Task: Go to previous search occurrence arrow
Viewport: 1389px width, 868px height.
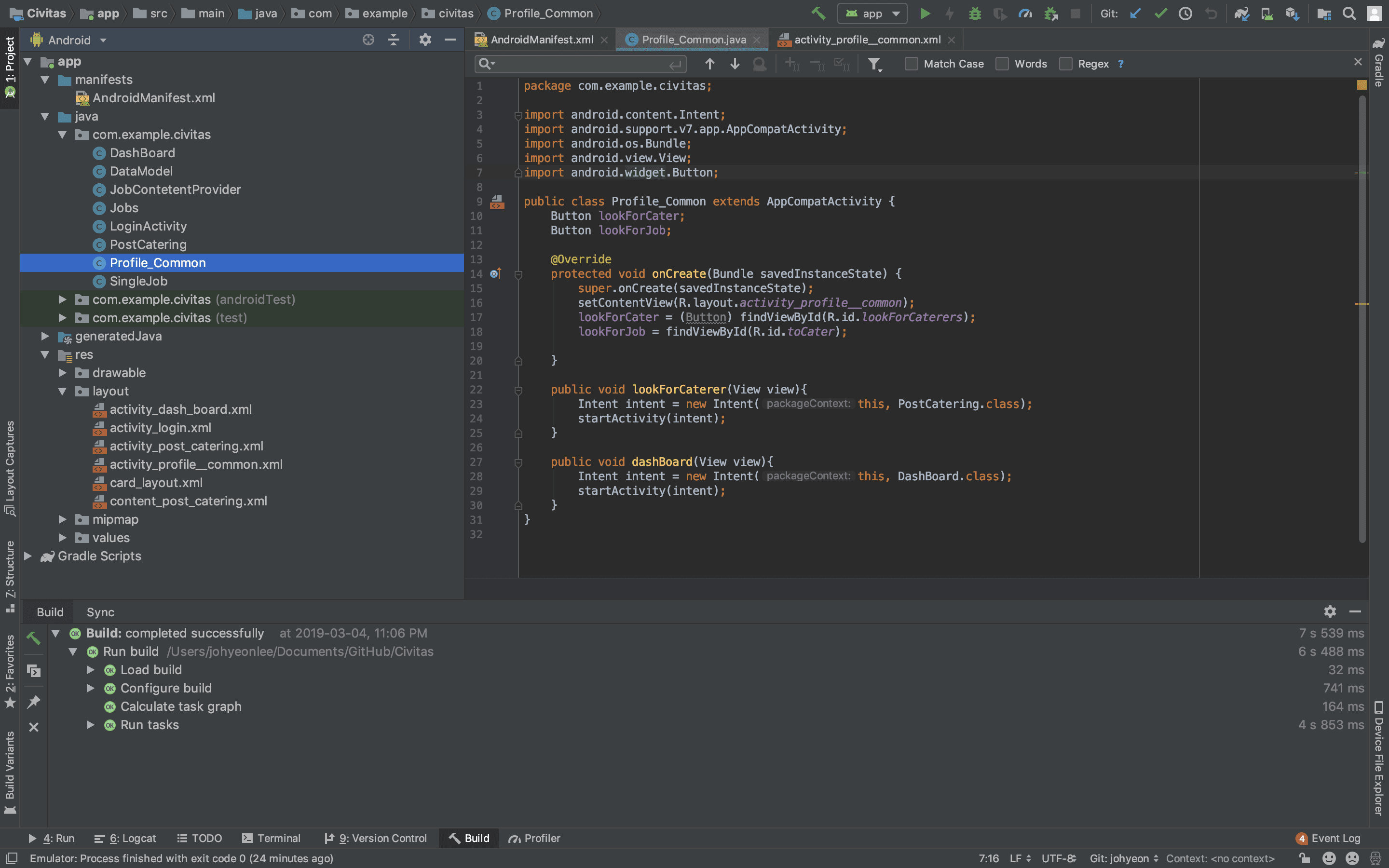Action: pos(709,64)
